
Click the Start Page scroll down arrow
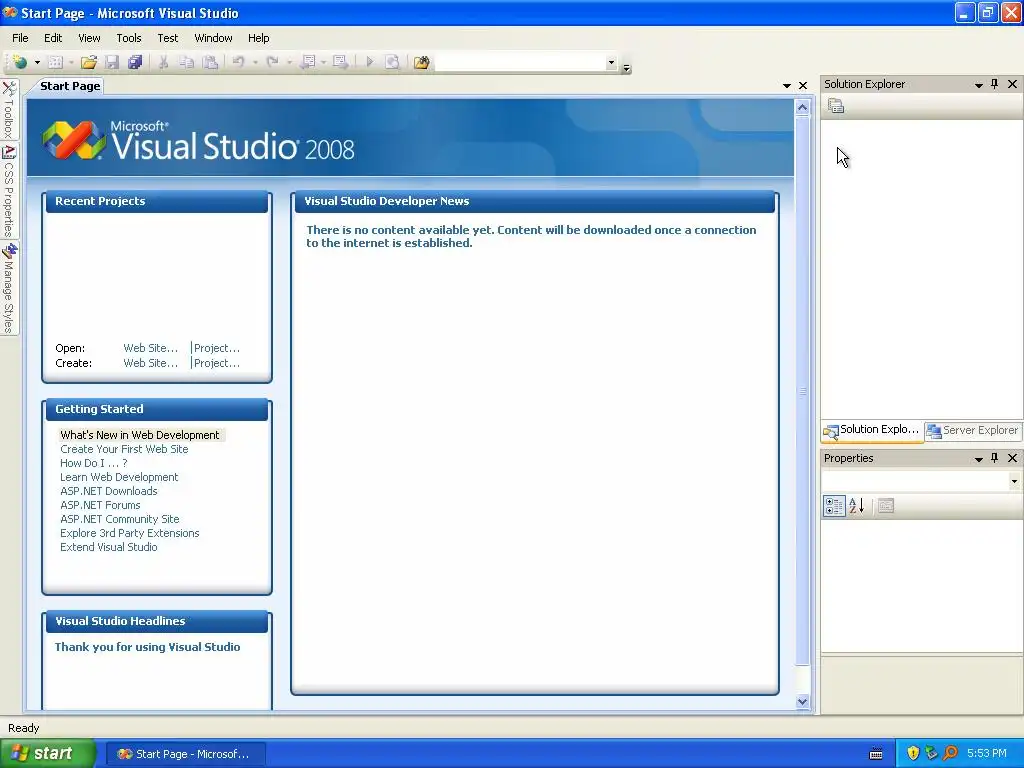pyautogui.click(x=803, y=701)
